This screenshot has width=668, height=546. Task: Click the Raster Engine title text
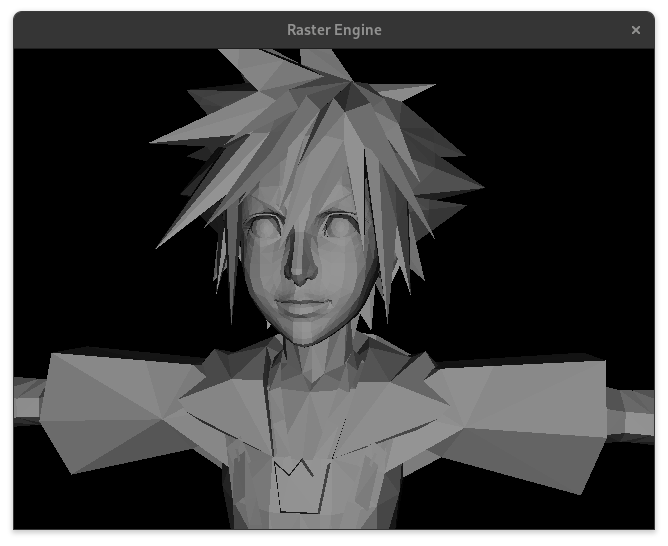334,30
